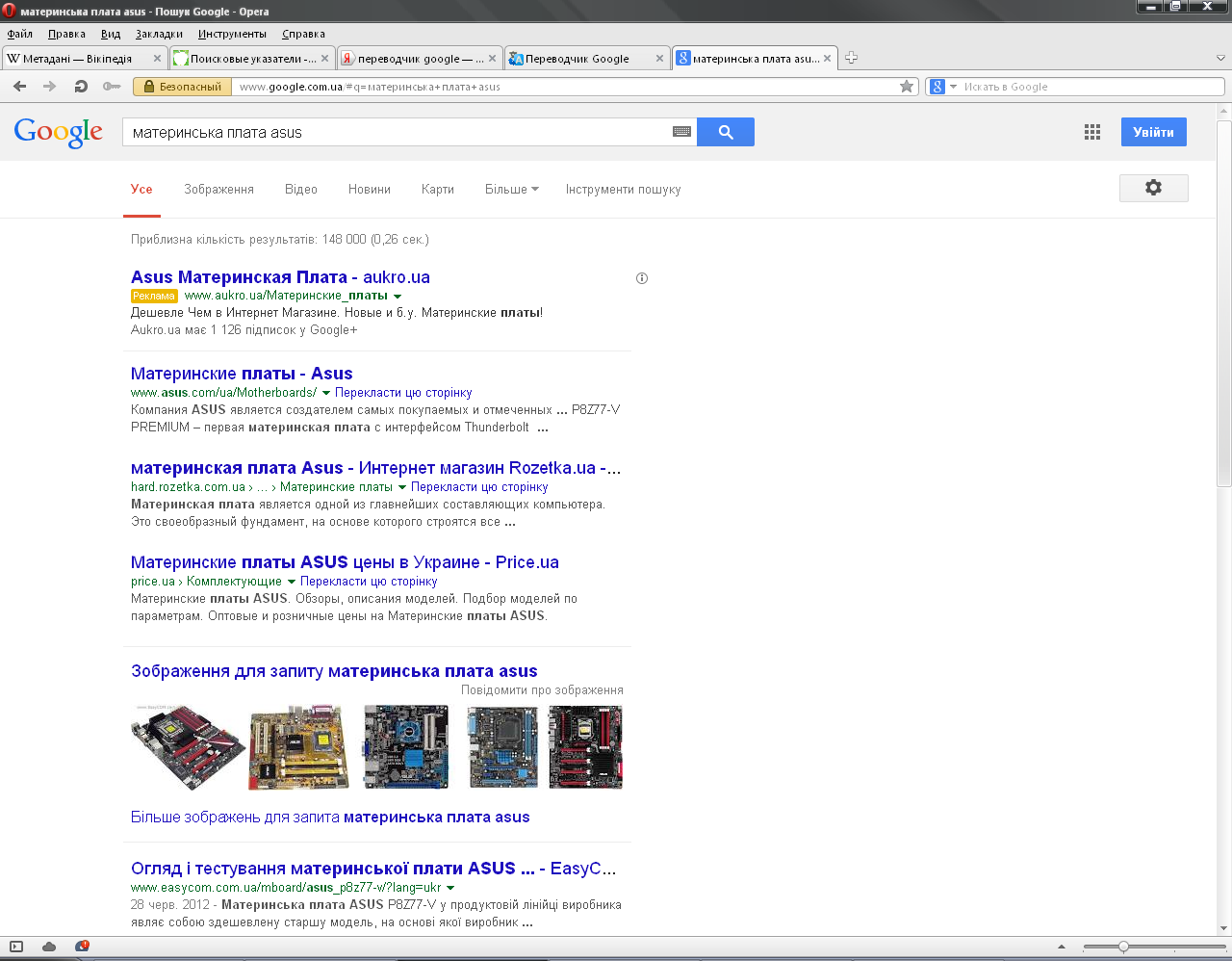
Task: Click the Opera Turbo icon in status bar
Action: [83, 947]
